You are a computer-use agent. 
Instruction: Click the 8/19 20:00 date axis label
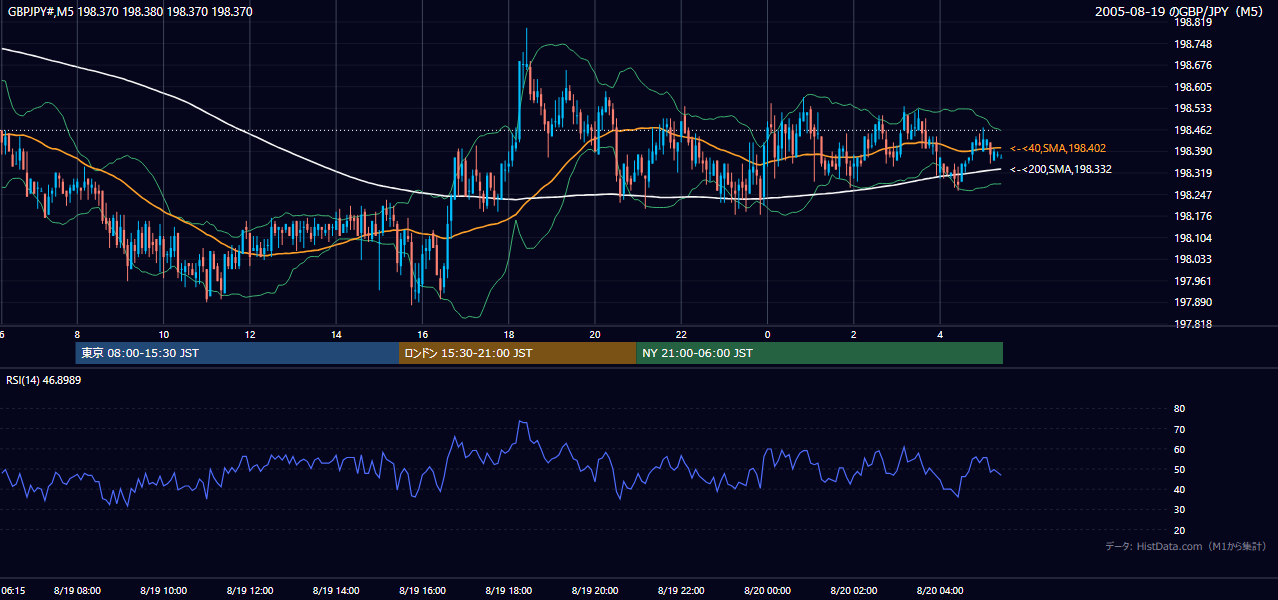coord(595,591)
